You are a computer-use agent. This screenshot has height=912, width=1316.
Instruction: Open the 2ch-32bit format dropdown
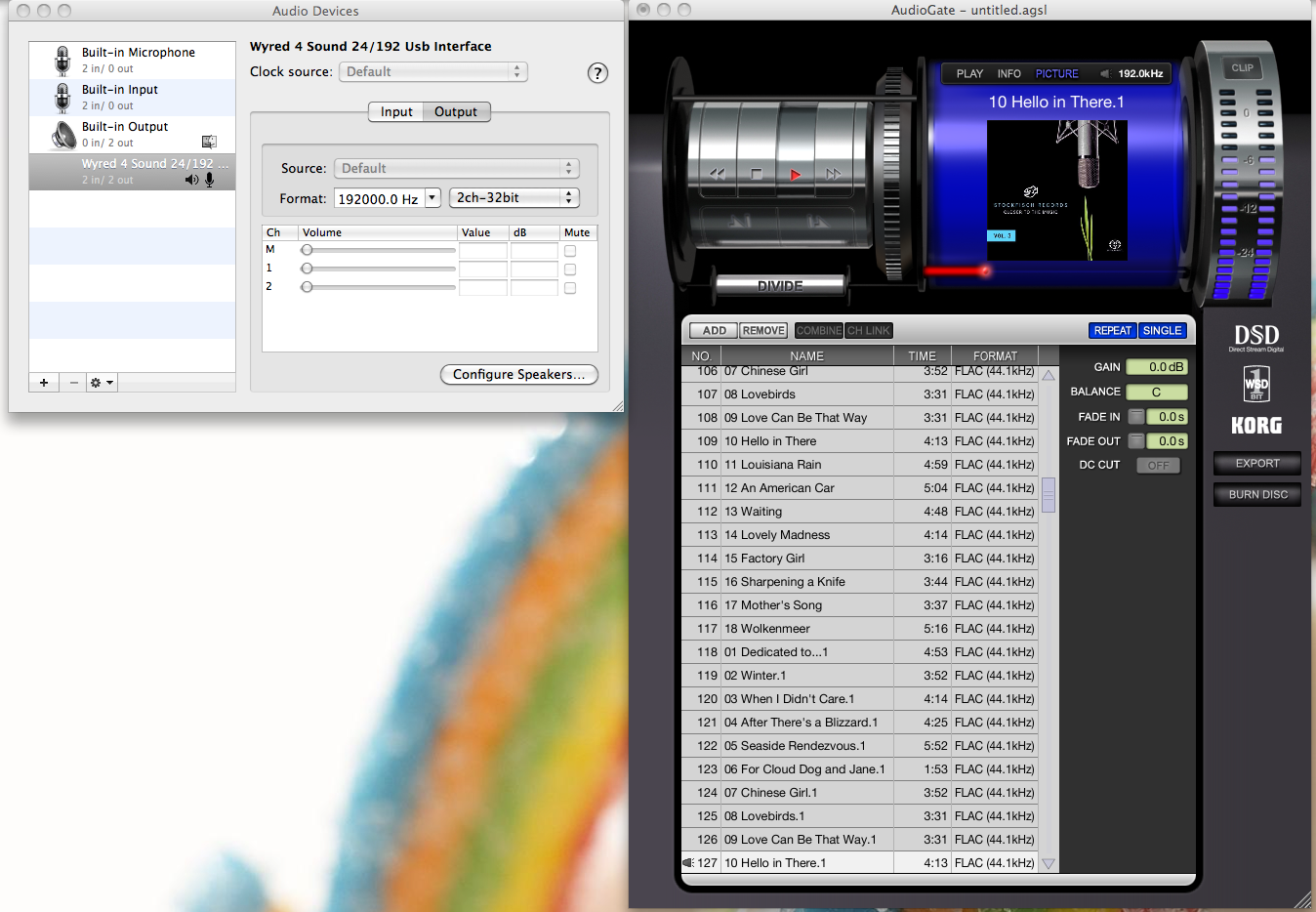514,197
